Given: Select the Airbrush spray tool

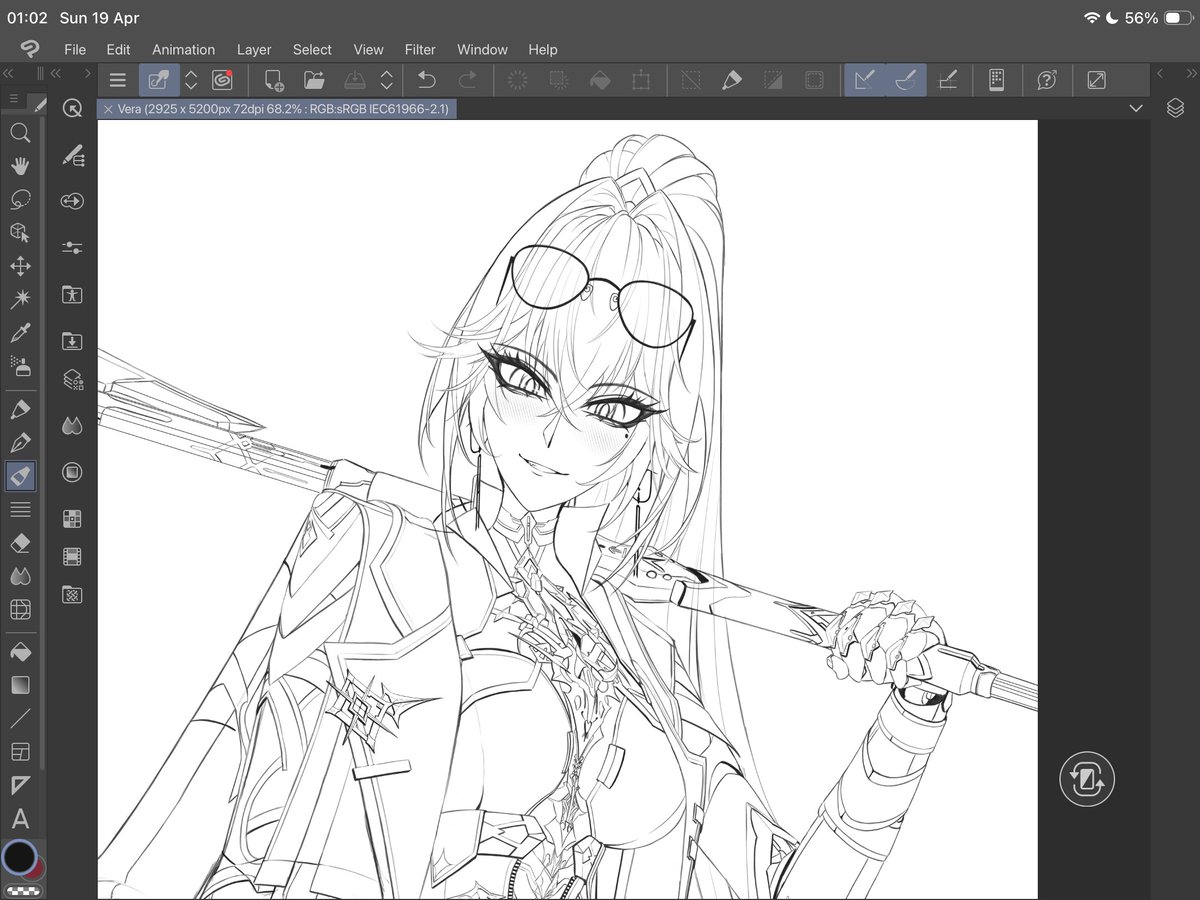Looking at the screenshot, I should point(20,366).
